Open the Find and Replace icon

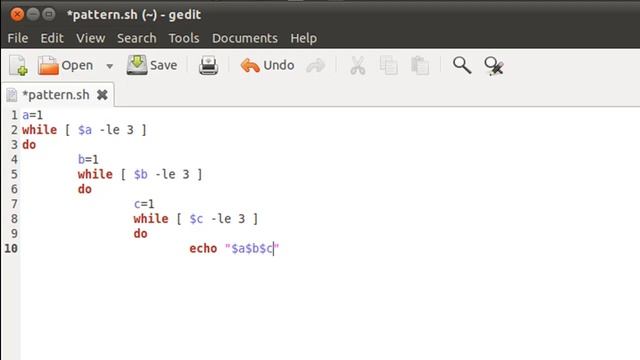tap(494, 66)
